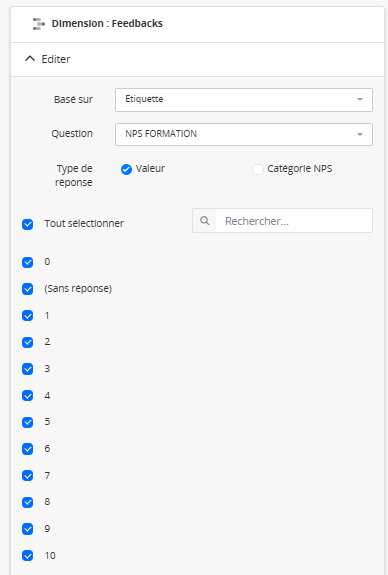Click the dropdown arrow of Etiquette field

pyautogui.click(x=360, y=99)
